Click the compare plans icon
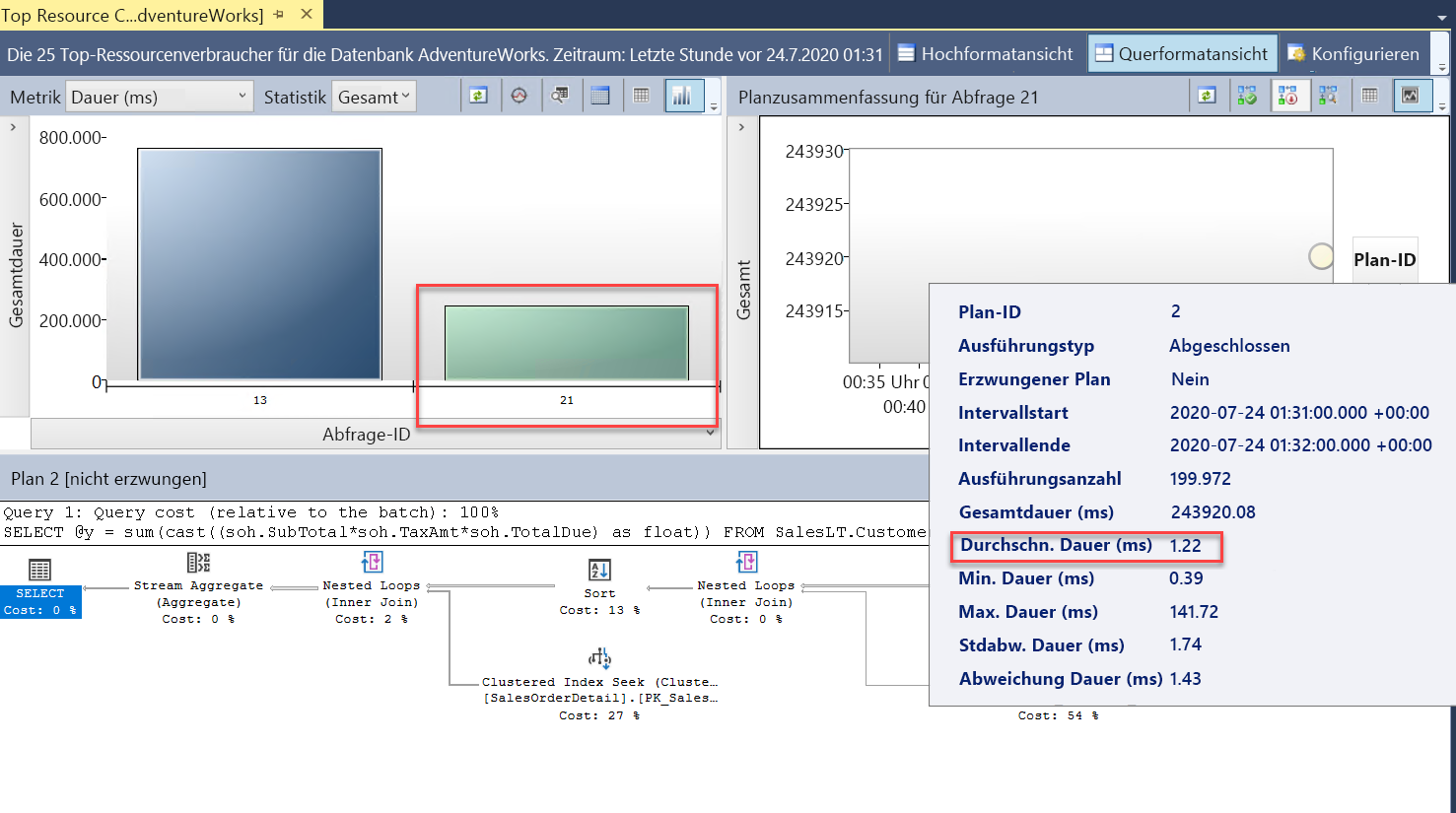This screenshot has width=1456, height=813. (x=1328, y=96)
